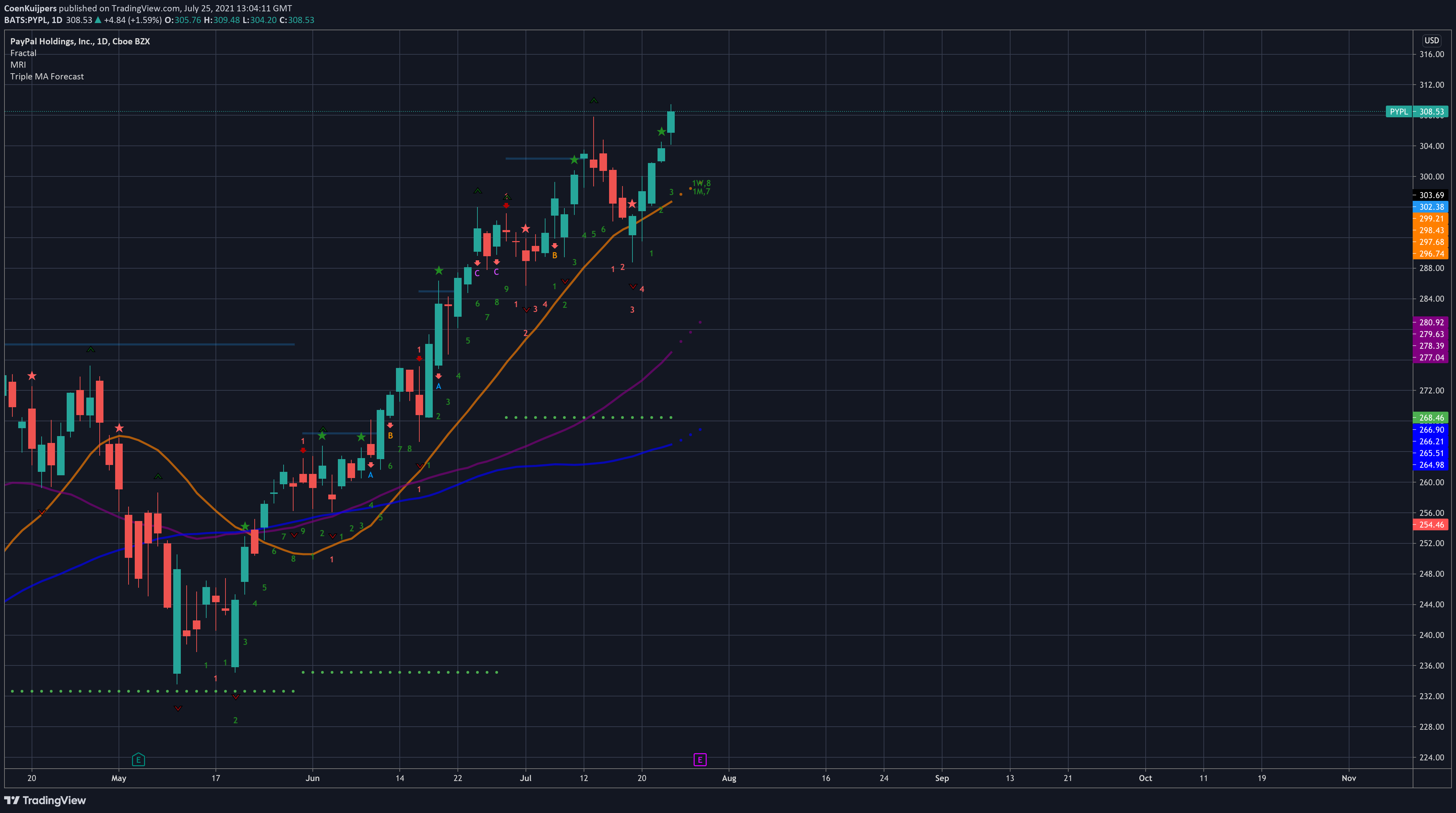1456x813 pixels.
Task: Click the 299.21 orange price label
Action: click(x=1431, y=218)
